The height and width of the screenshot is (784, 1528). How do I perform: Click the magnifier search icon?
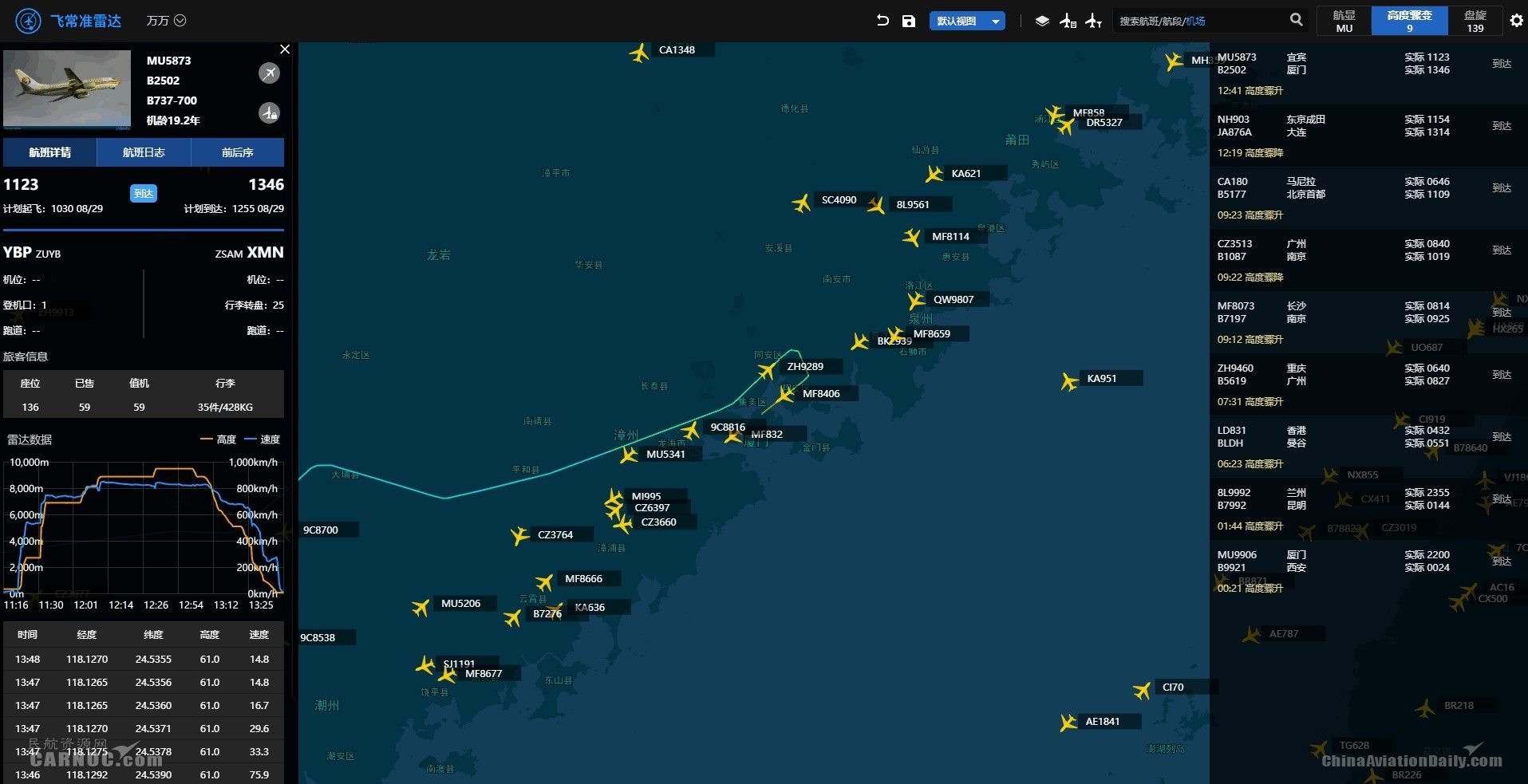[x=1297, y=20]
